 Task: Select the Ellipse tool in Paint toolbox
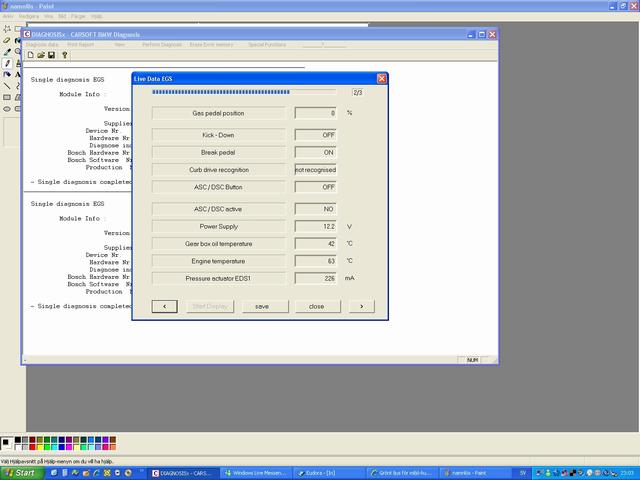click(x=7, y=108)
